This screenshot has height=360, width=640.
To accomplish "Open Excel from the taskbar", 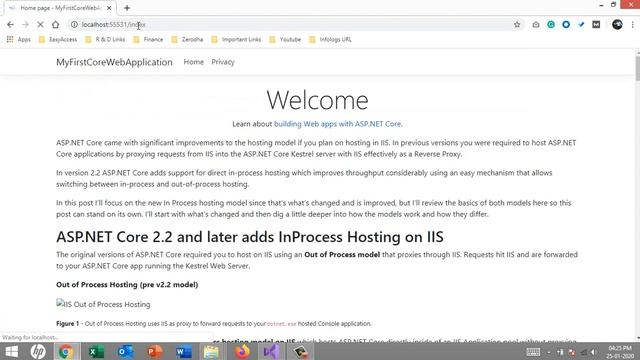I will tap(96, 351).
